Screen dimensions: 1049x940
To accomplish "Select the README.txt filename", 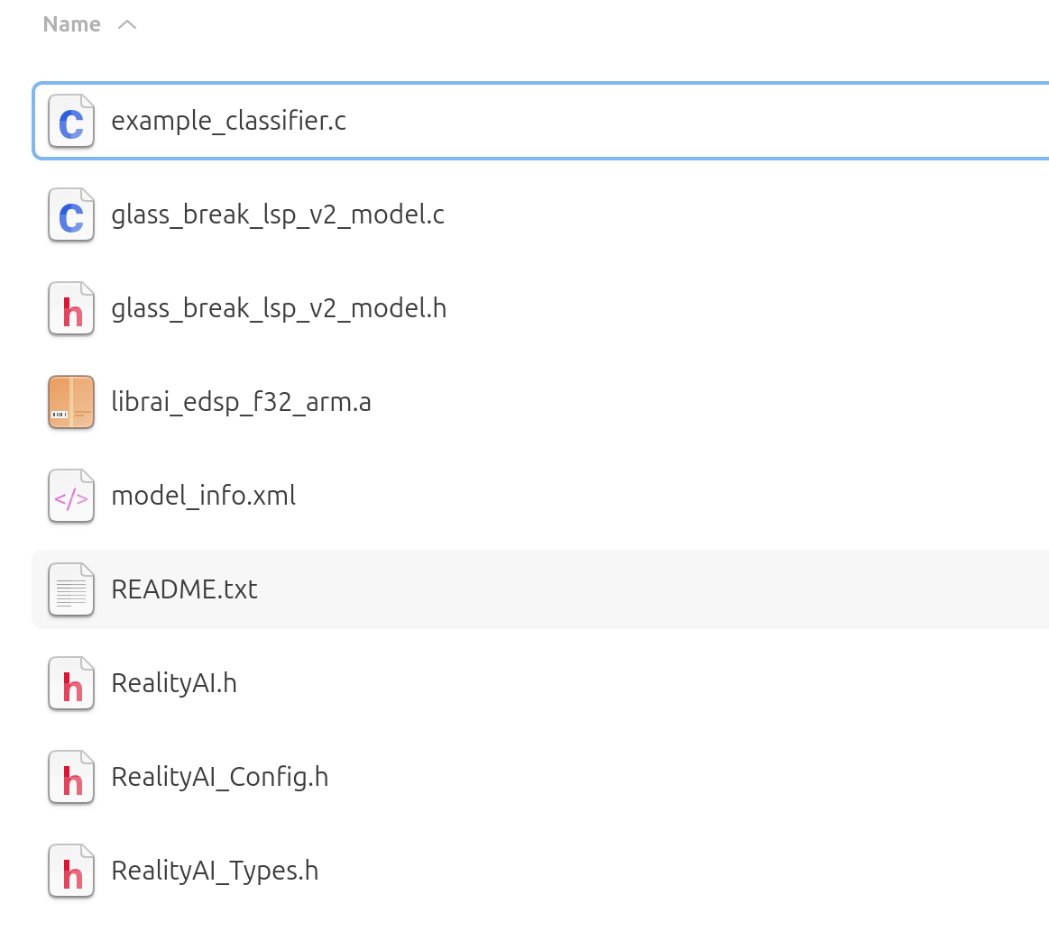I will pos(184,589).
